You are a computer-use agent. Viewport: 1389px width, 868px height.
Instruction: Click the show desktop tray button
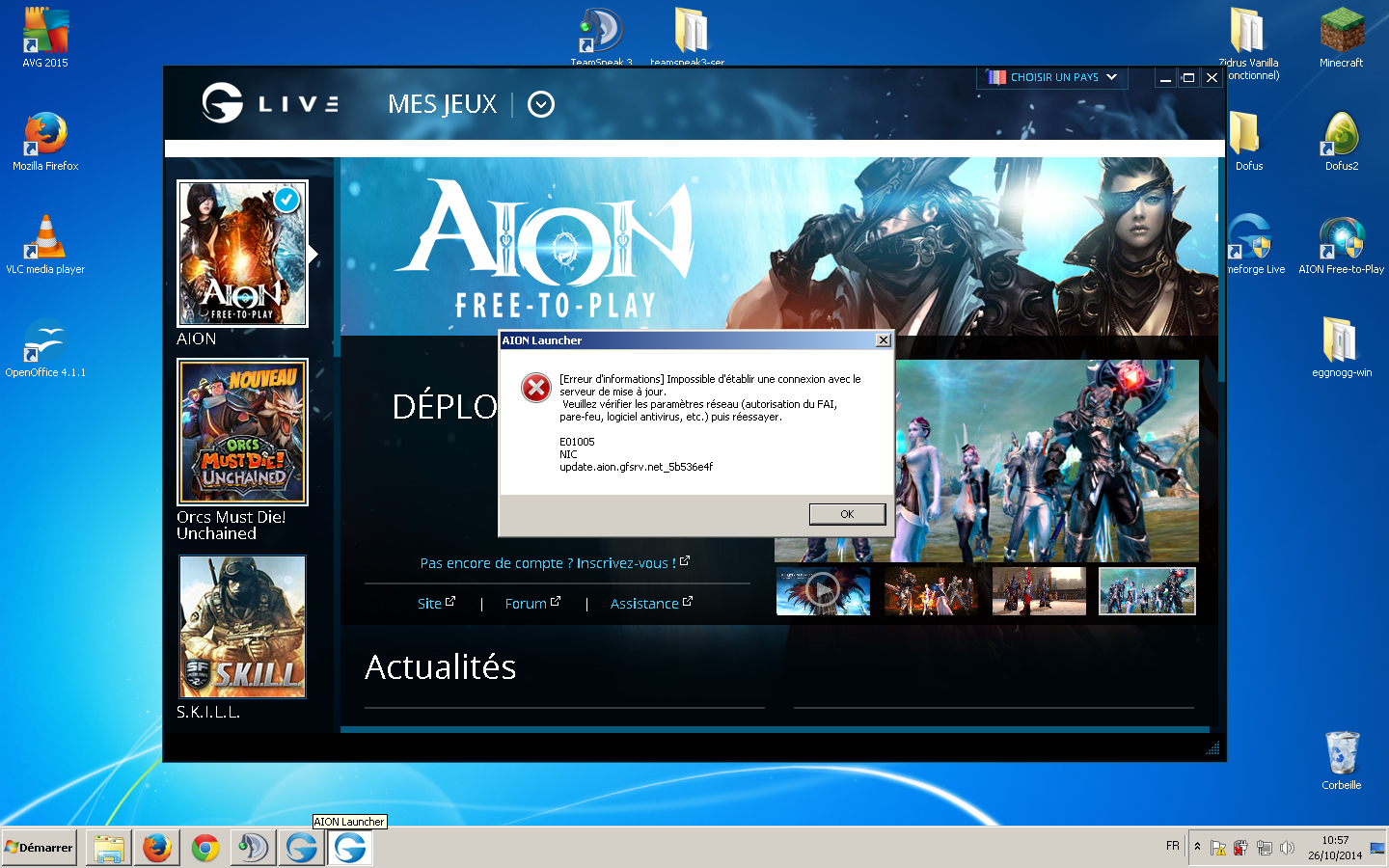1377,848
